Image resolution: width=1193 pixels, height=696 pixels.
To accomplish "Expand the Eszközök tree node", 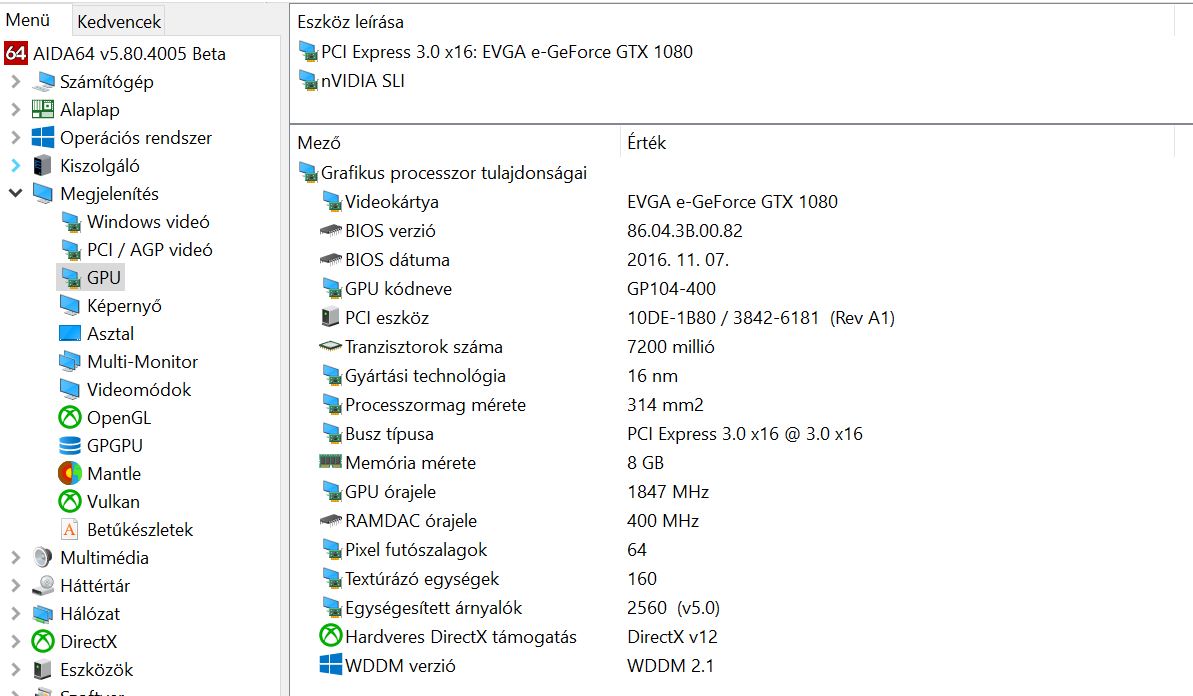I will [15, 670].
